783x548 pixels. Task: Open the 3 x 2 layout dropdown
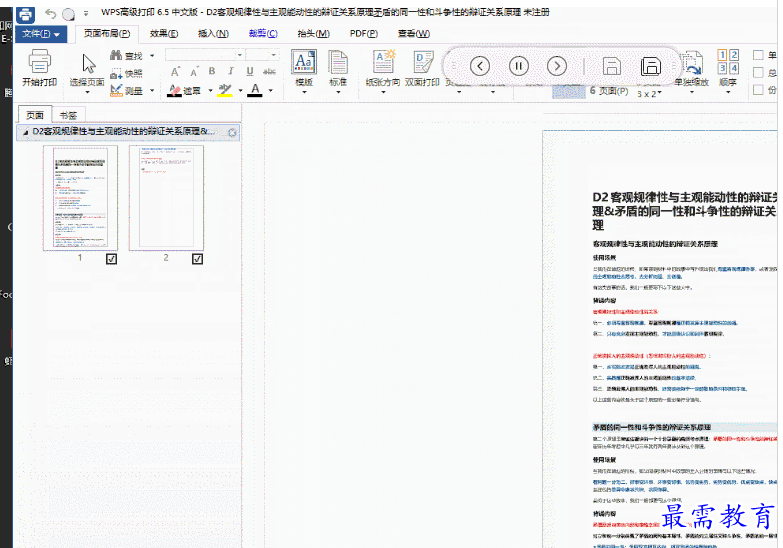coord(649,93)
